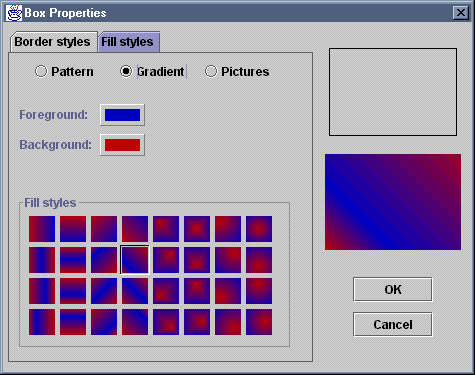Screen dimensions: 475x375
Task: Switch to the Border styles tab
Action: point(53,42)
